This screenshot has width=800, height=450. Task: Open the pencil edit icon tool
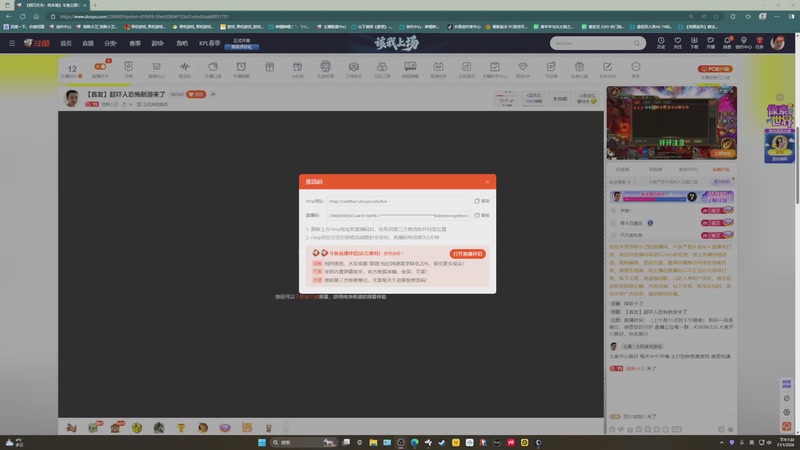click(x=607, y=67)
